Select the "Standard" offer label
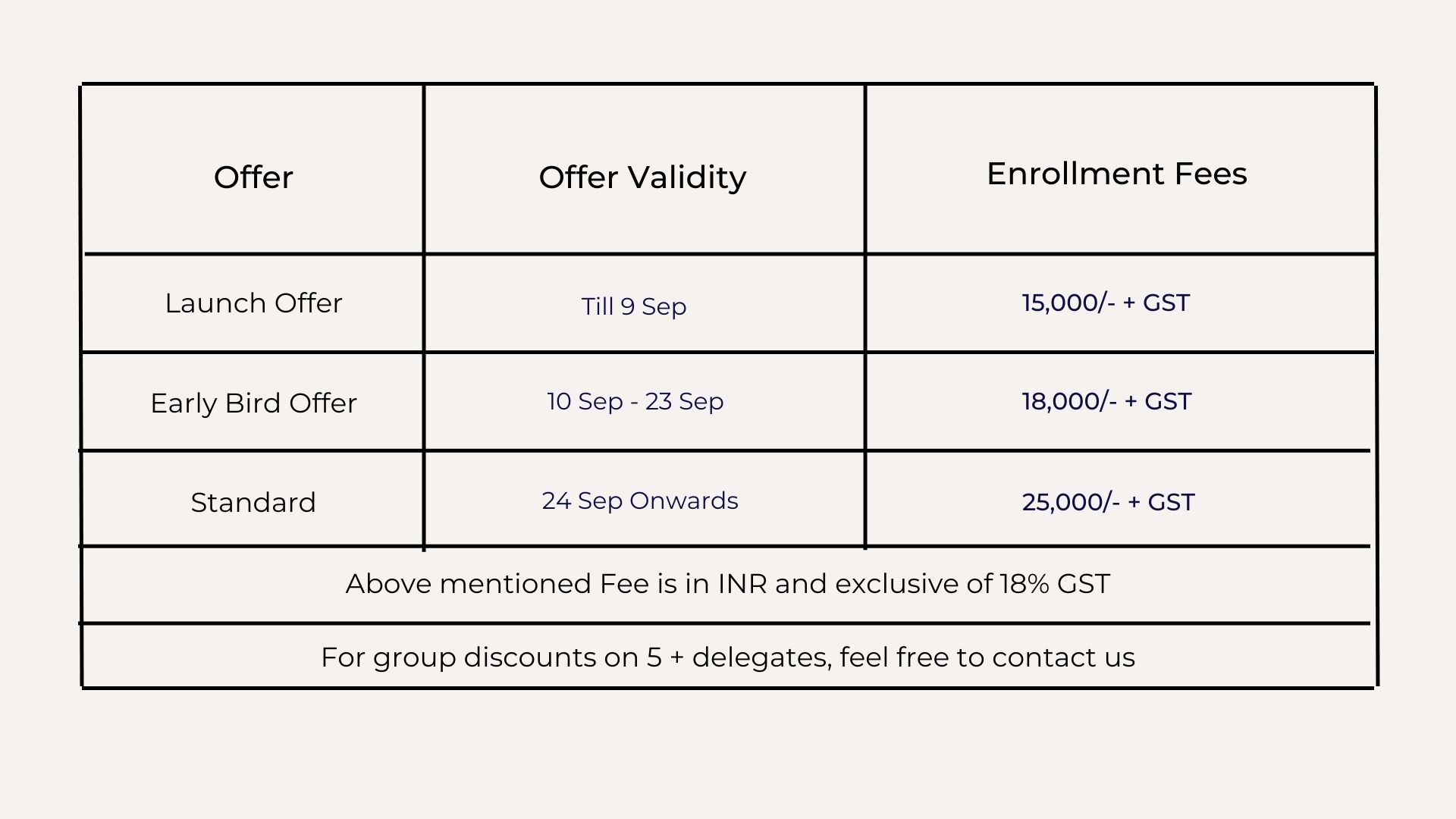 point(253,503)
